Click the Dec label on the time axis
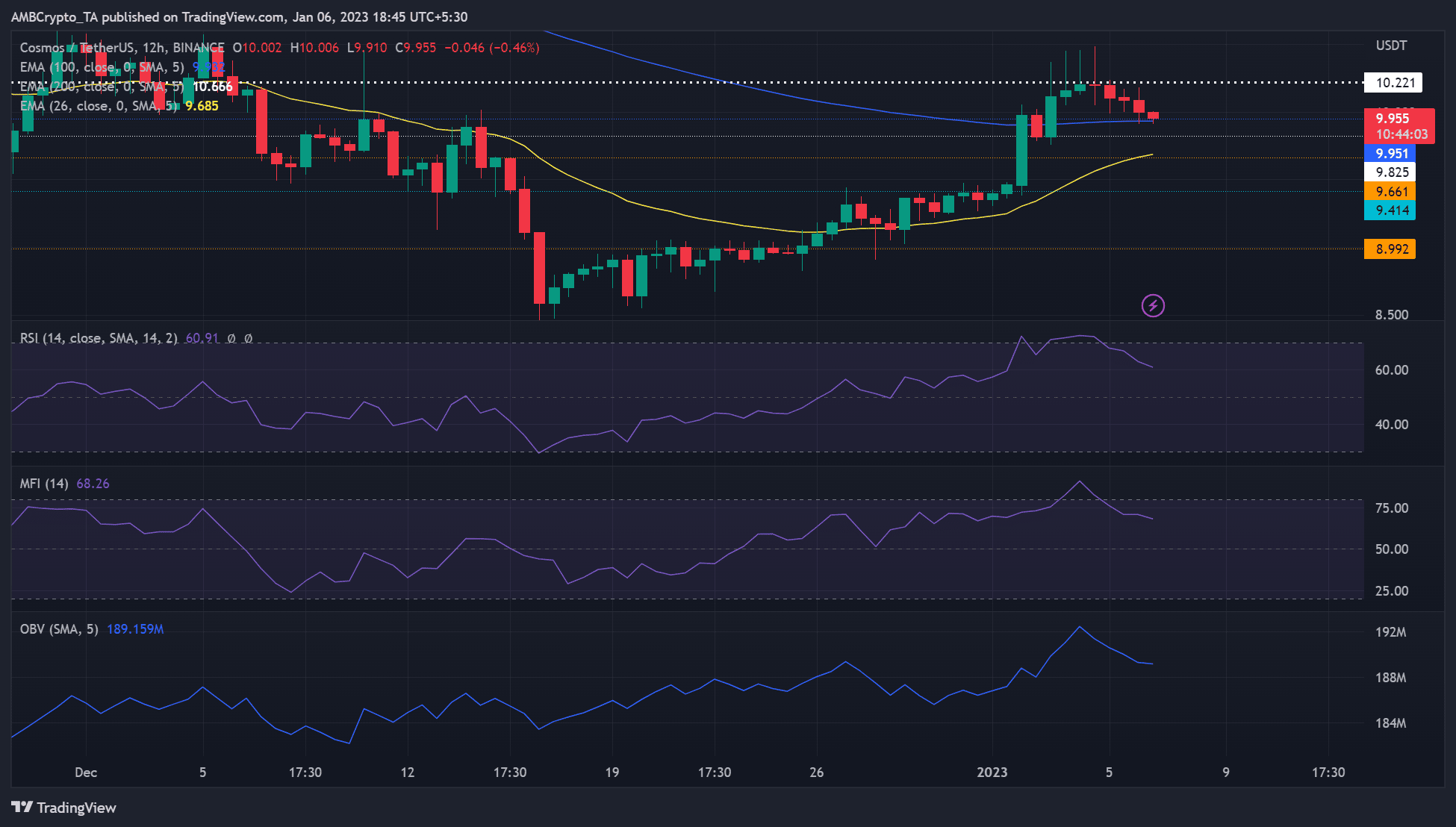1456x827 pixels. coord(86,773)
